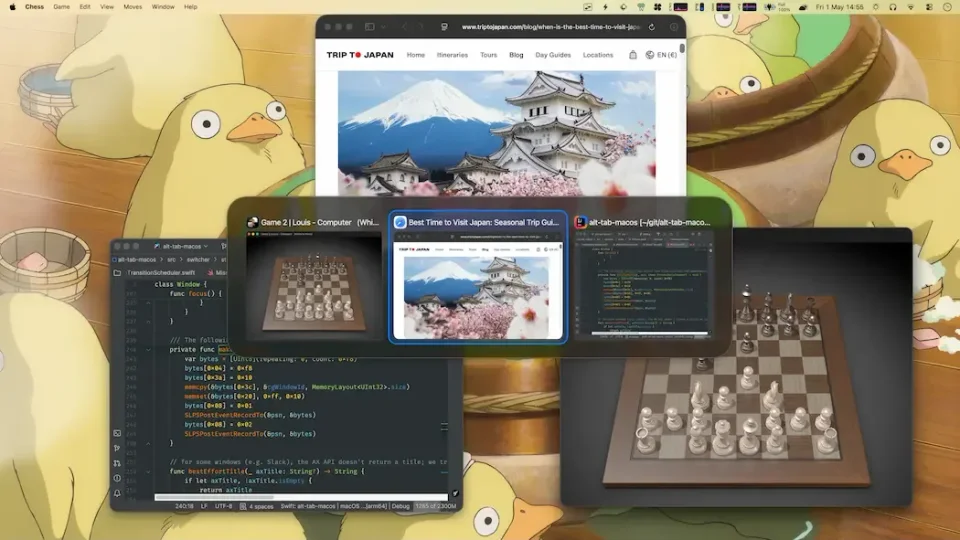Click the IDE horizontal scrollbar
This screenshot has height=540, width=960.
301,497
